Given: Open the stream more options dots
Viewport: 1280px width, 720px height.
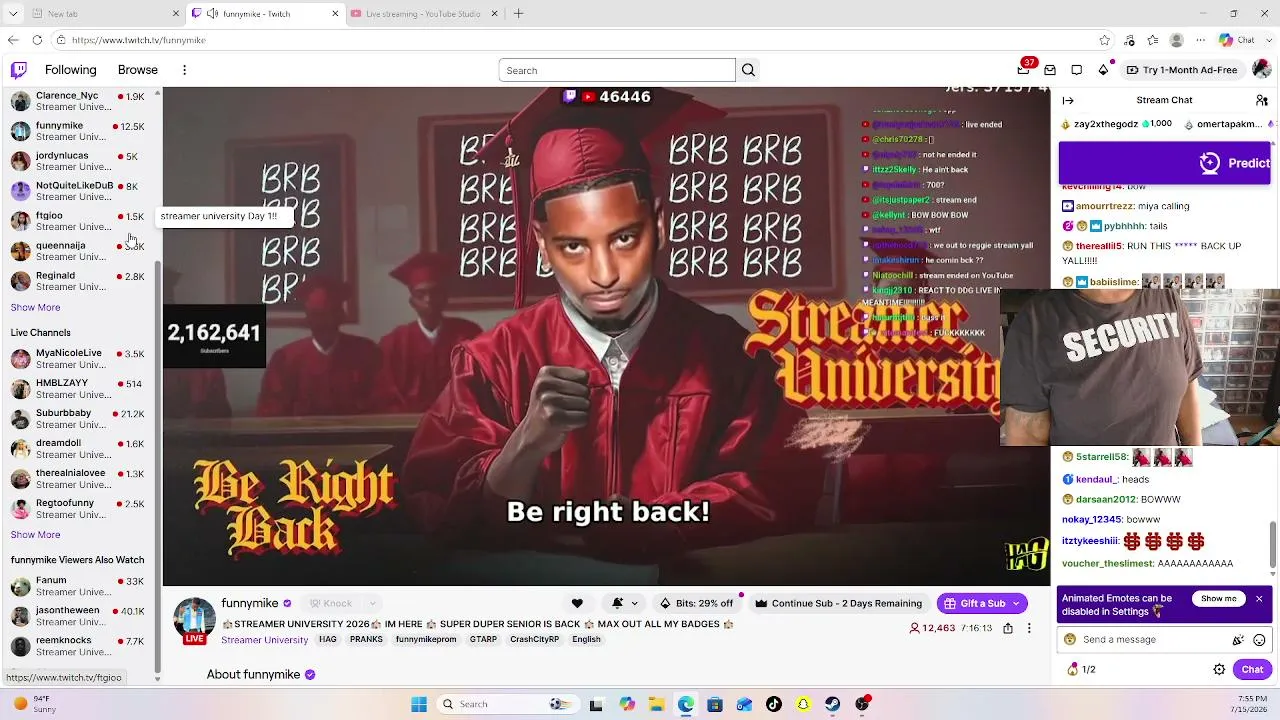Looking at the screenshot, I should tap(1029, 628).
